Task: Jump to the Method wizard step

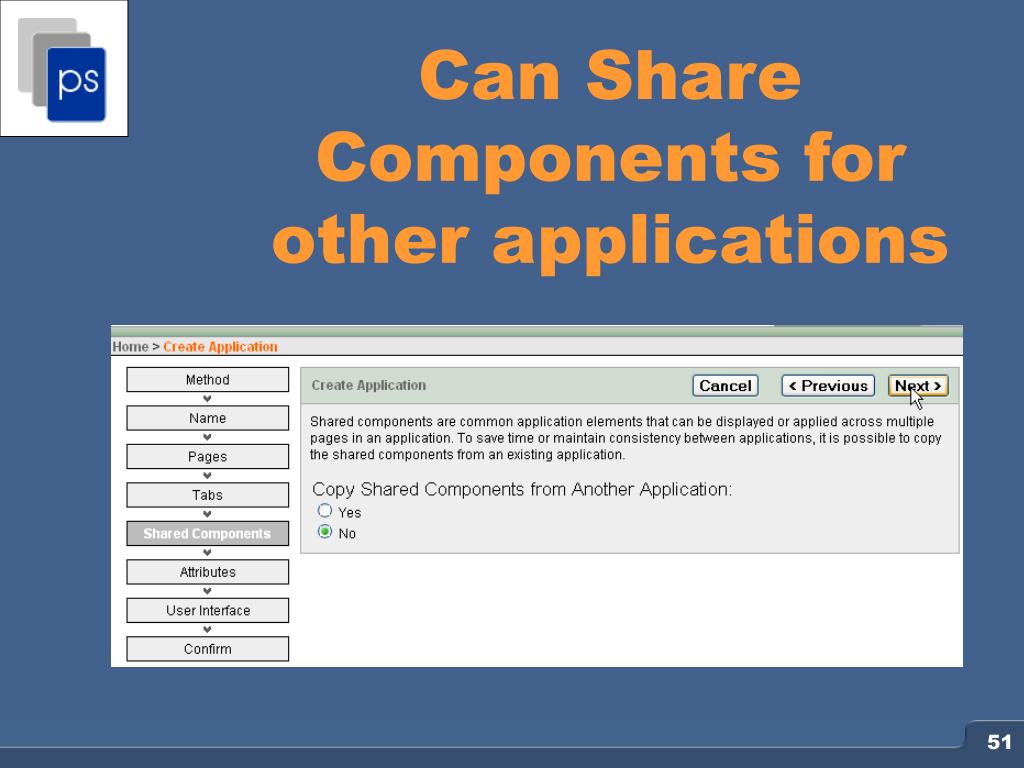Action: [208, 379]
